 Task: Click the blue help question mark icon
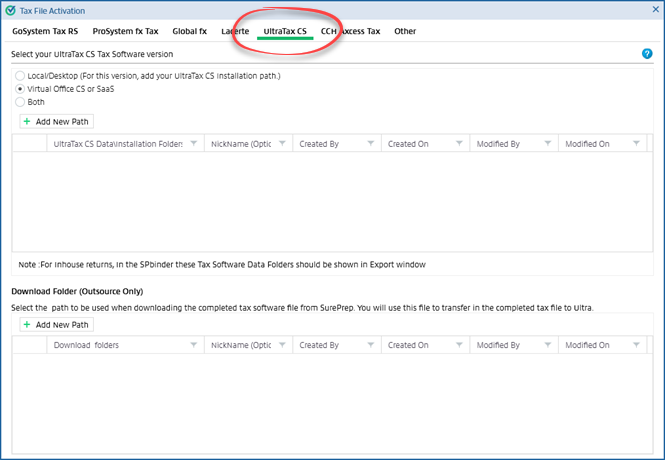[x=648, y=54]
